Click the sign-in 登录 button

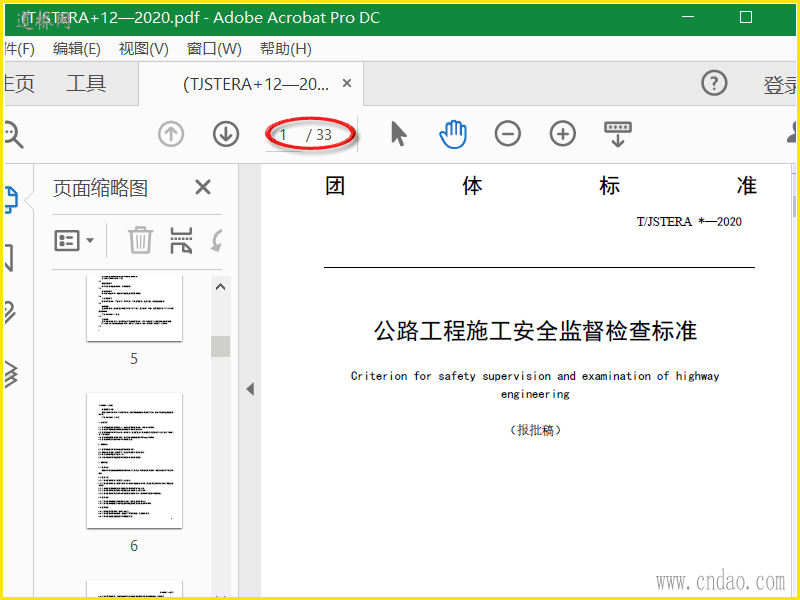click(779, 85)
